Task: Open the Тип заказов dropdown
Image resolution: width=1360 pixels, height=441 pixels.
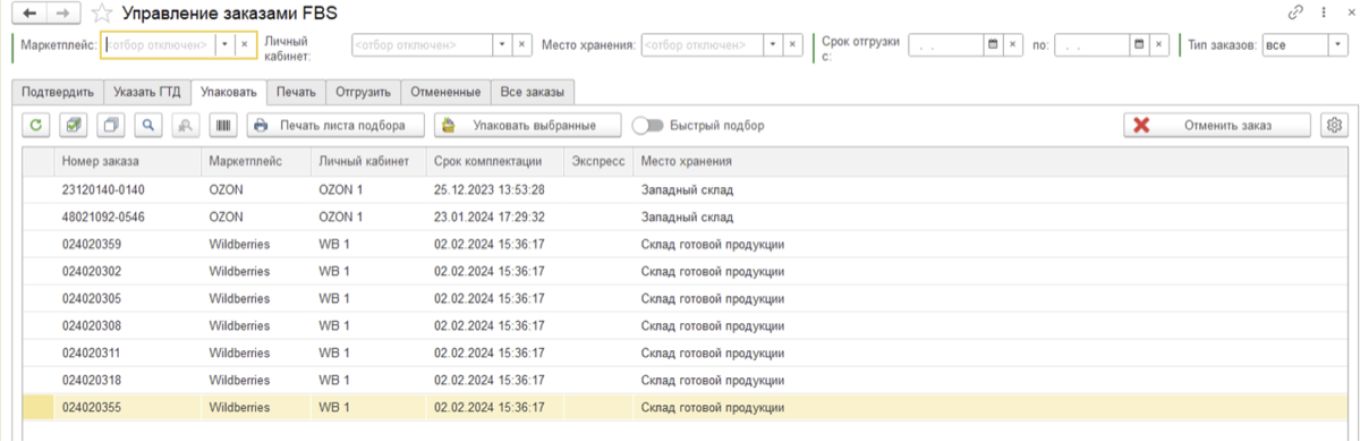Action: (1337, 45)
